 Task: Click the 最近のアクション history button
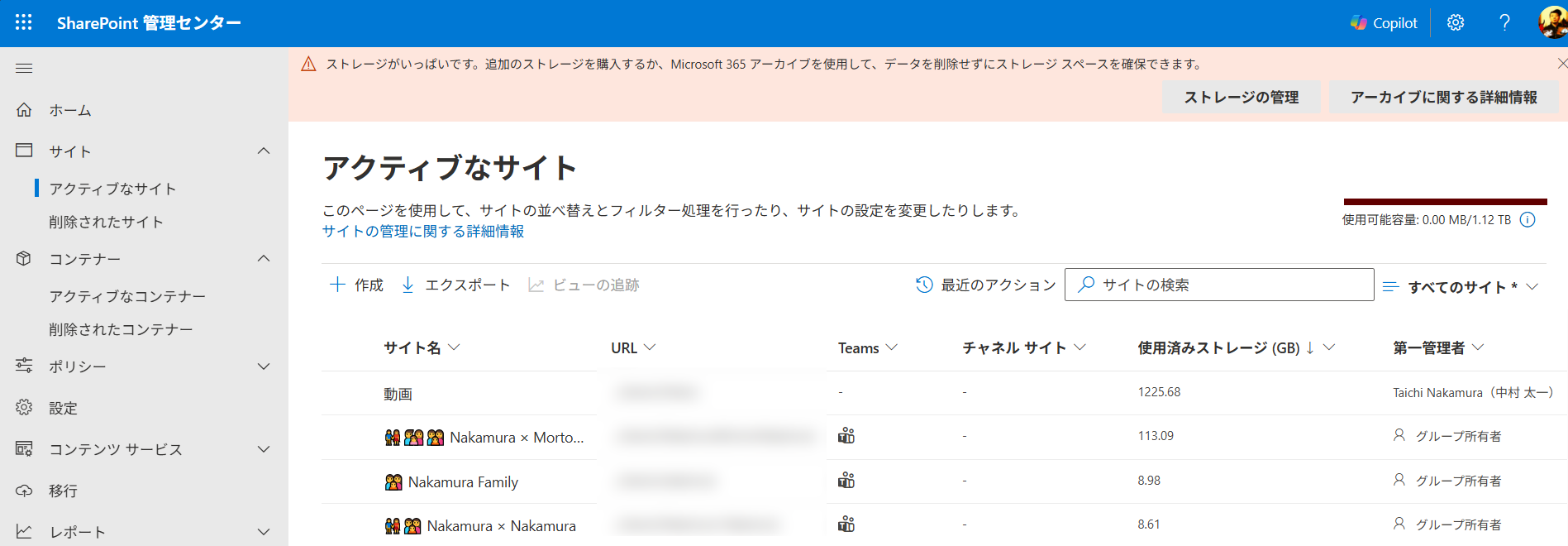pos(986,285)
